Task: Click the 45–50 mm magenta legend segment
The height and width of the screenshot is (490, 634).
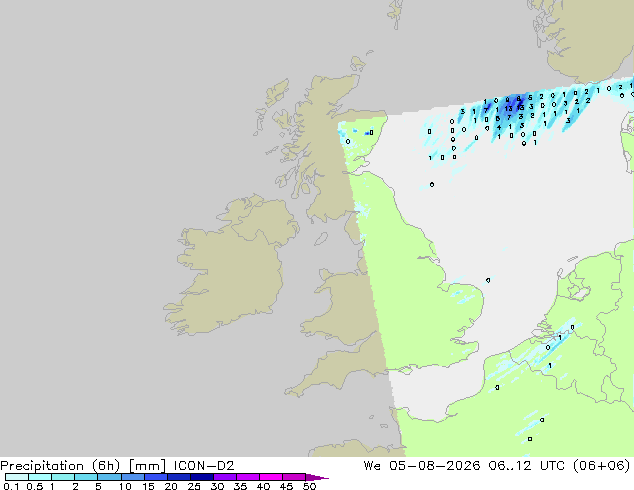Action: point(294,477)
